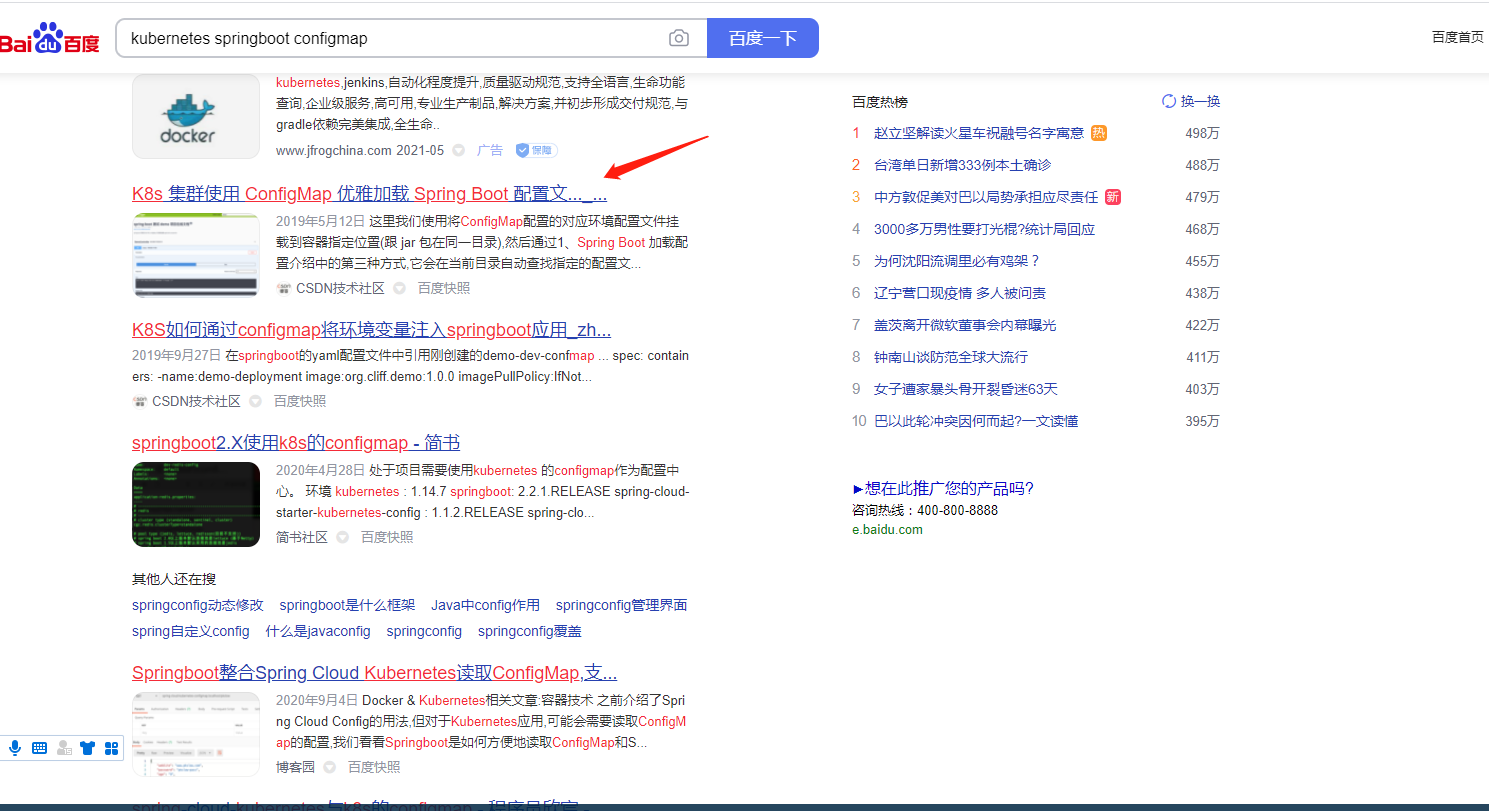Open hot item 中方敦促美对巴以局势承担应尽责任

pyautogui.click(x=986, y=197)
